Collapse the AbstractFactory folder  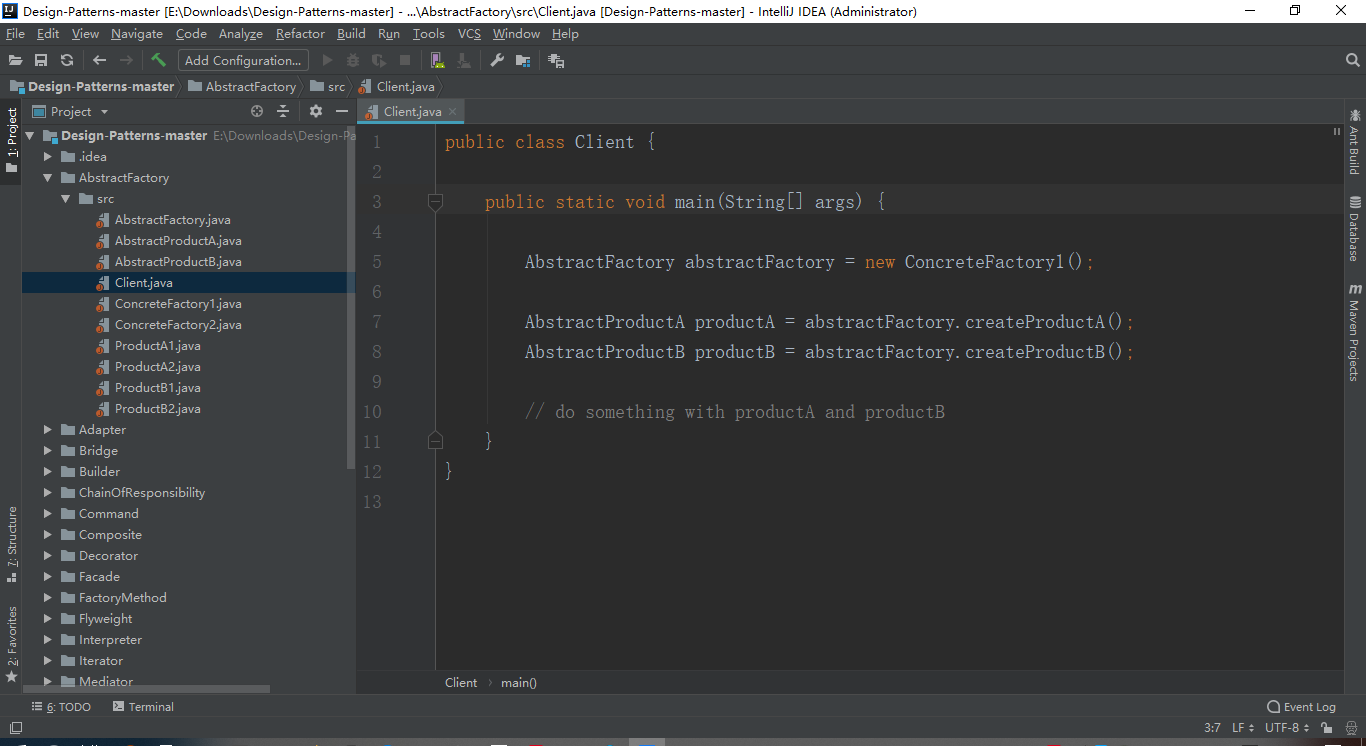click(x=47, y=178)
